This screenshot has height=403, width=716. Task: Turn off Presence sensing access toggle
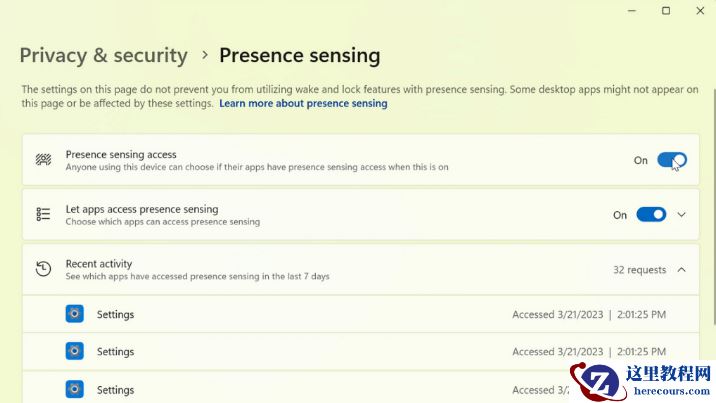point(671,160)
